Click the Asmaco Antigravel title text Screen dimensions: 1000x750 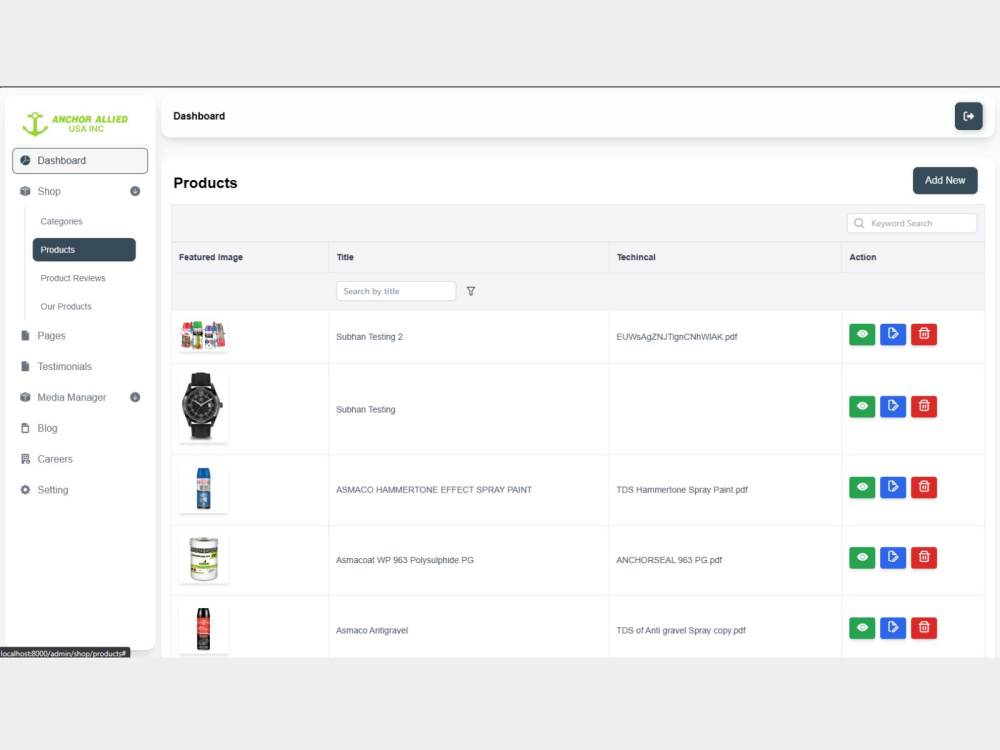(x=372, y=630)
